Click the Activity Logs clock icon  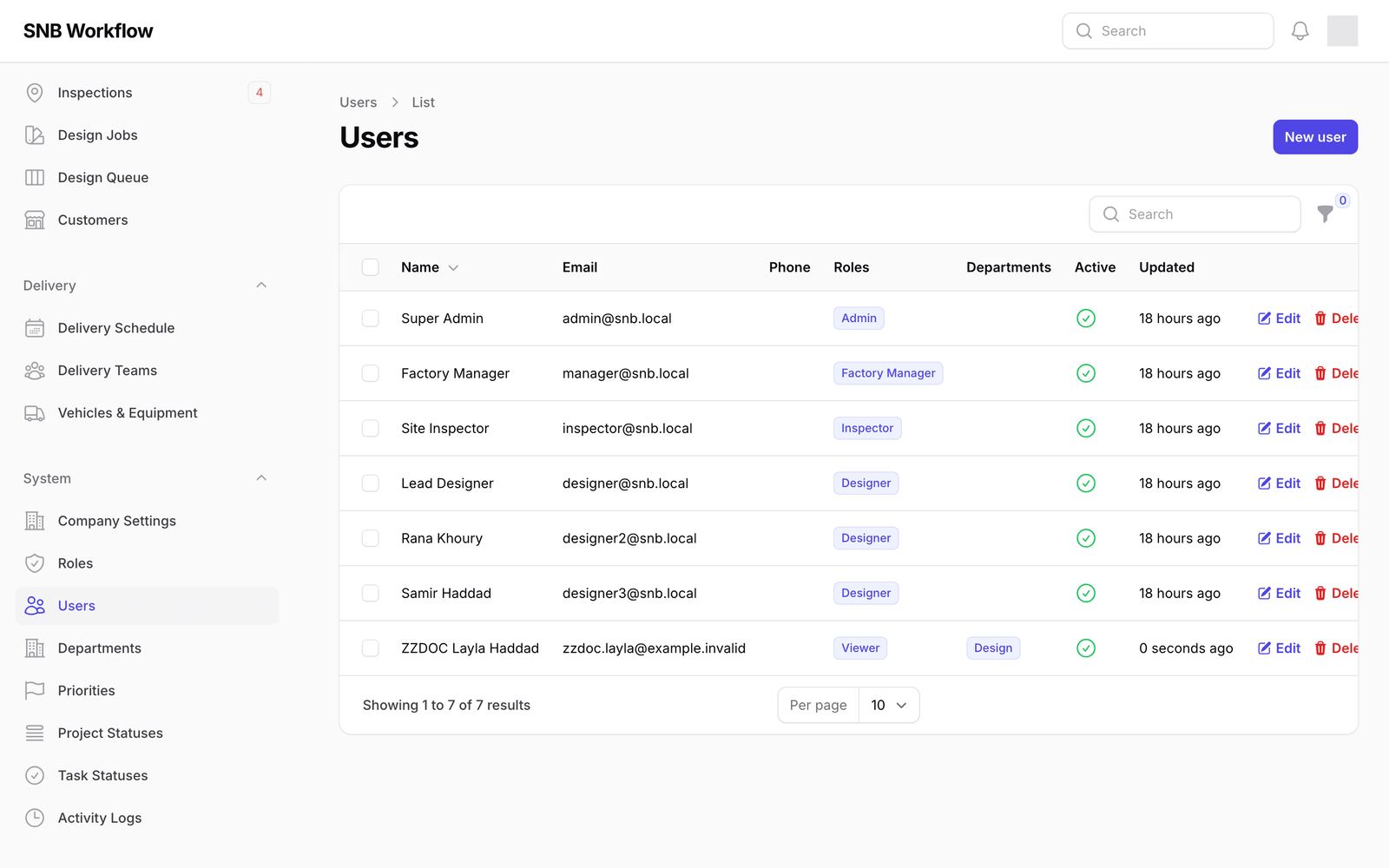point(35,819)
